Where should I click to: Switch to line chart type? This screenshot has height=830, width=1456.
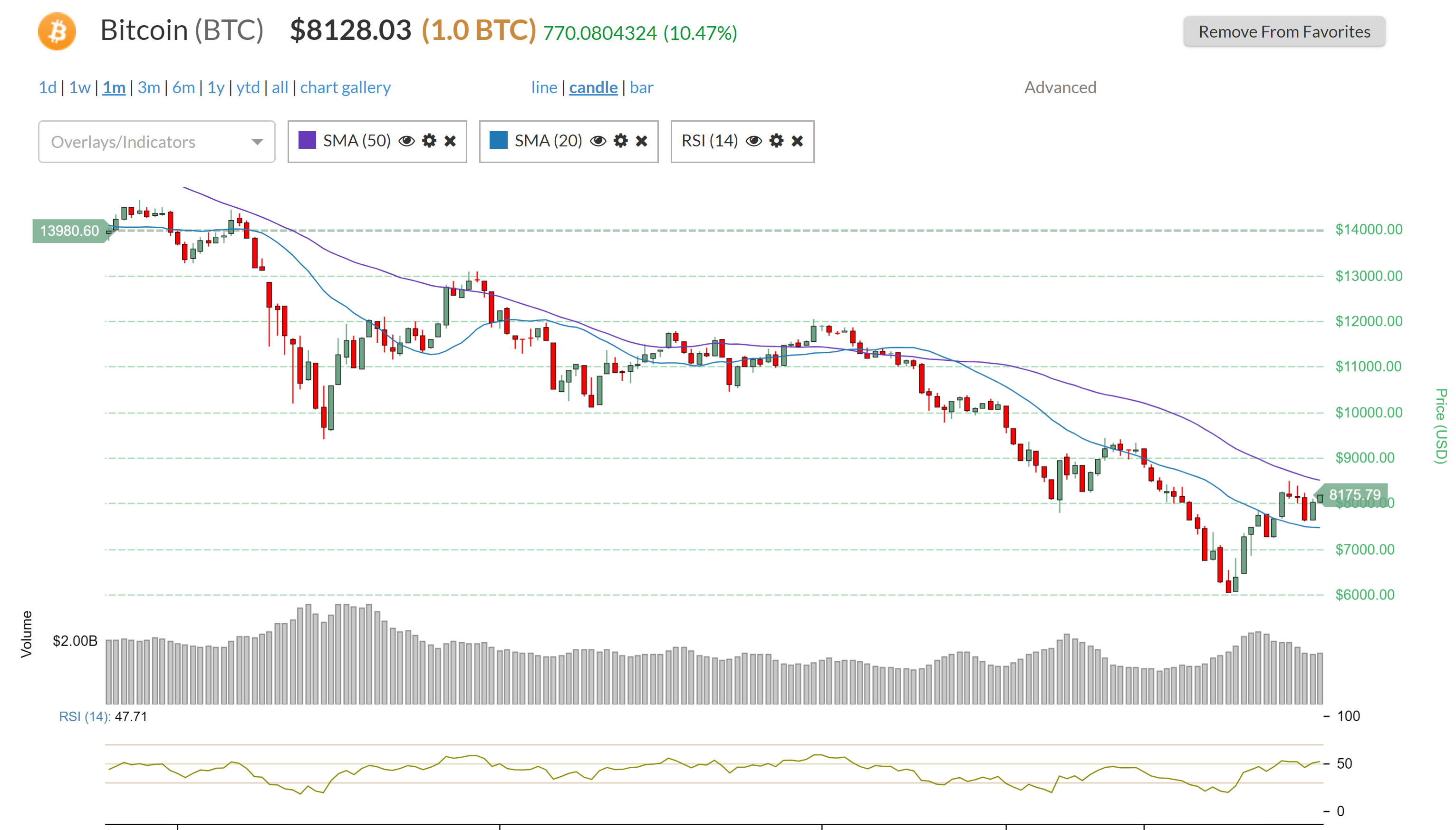click(x=544, y=88)
